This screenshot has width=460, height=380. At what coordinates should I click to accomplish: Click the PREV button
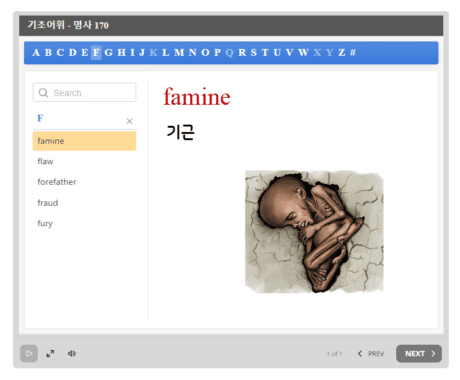point(371,353)
